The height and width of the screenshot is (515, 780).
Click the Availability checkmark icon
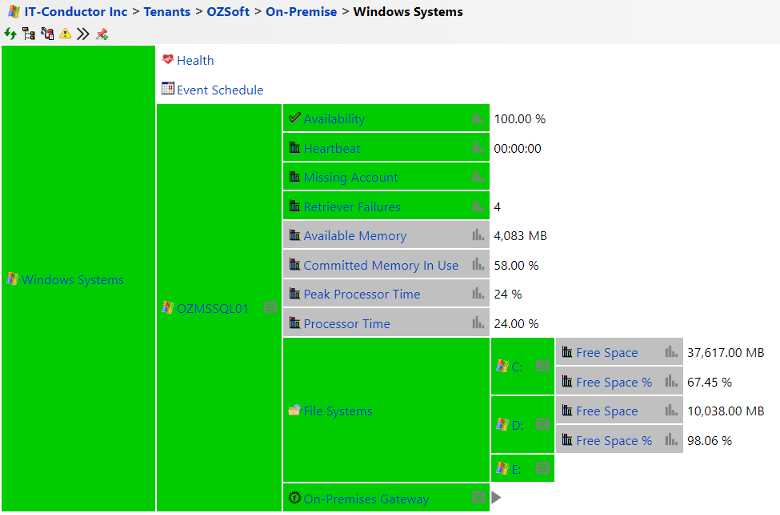tap(294, 118)
